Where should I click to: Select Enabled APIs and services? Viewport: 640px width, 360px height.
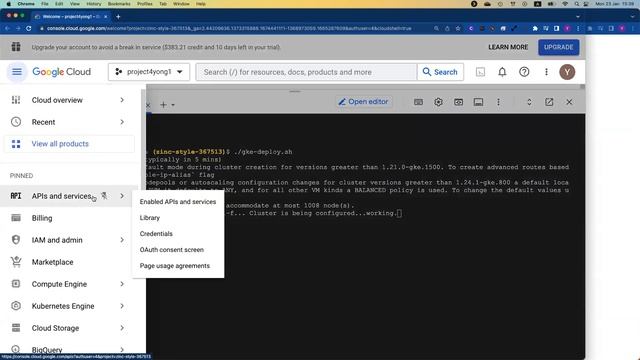[178, 202]
